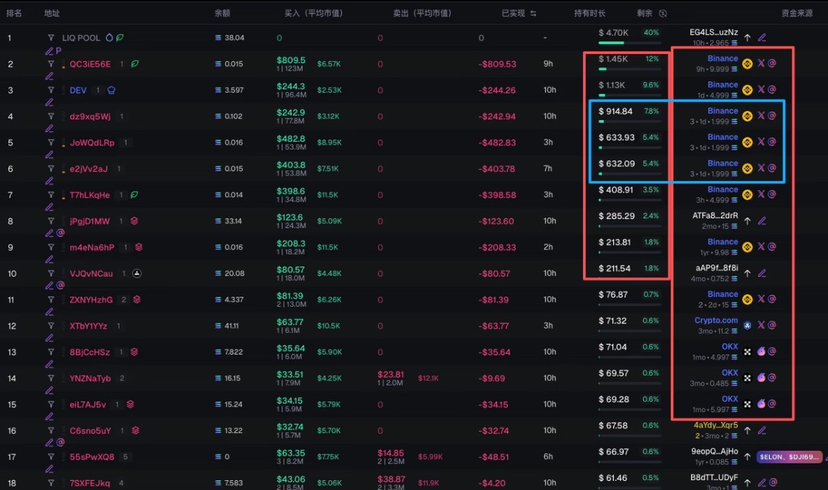This screenshot has width=828, height=490.
Task: Click the swap icon next to 已实现
Action: click(x=533, y=13)
